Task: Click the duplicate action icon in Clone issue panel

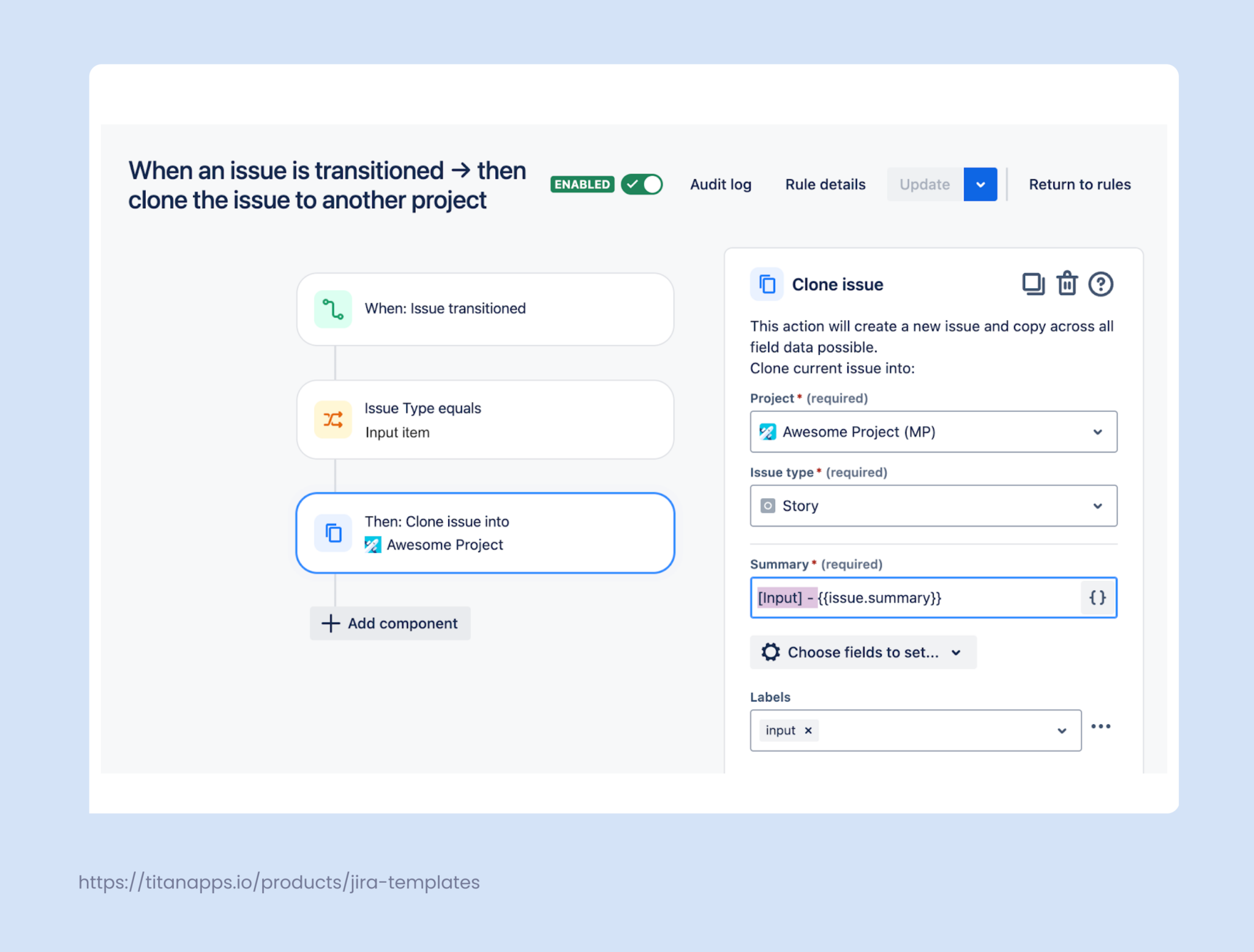Action: tap(1034, 283)
